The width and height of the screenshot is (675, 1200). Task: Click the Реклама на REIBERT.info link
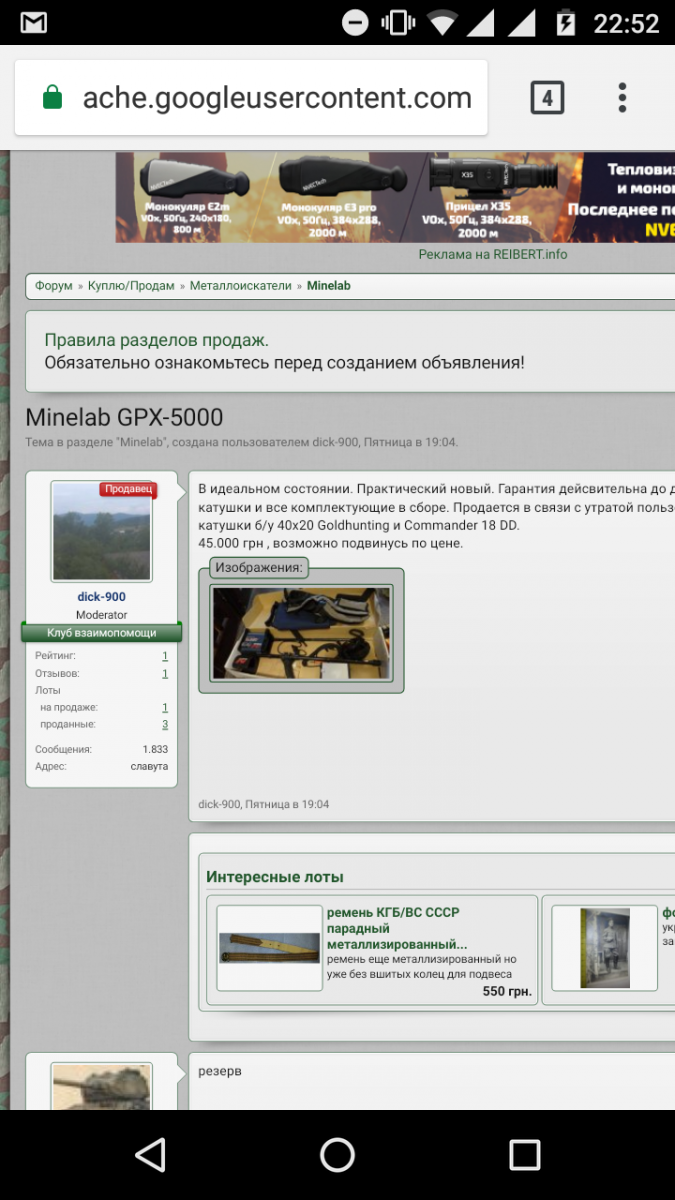click(493, 254)
